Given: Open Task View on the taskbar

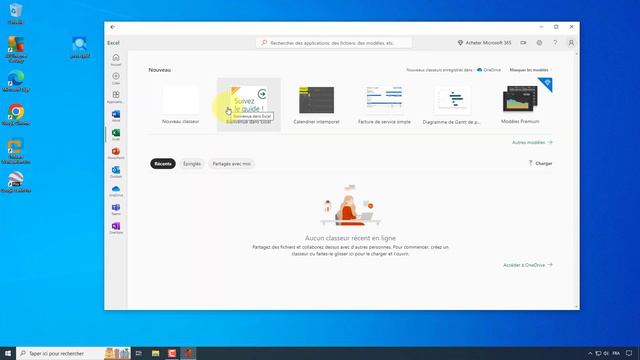Looking at the screenshot, I should [x=139, y=353].
